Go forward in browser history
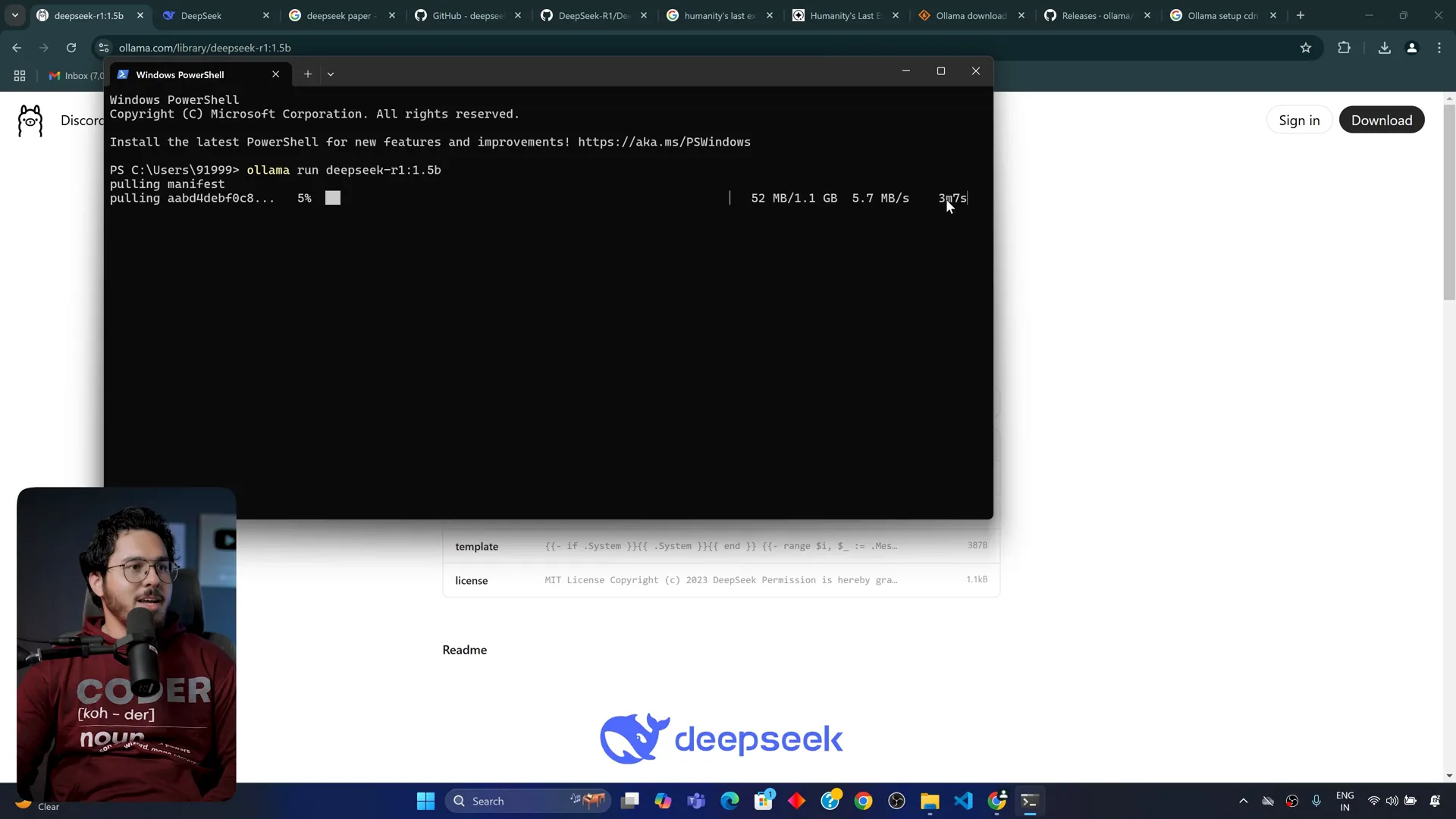This screenshot has width=1456, height=819. tap(44, 48)
